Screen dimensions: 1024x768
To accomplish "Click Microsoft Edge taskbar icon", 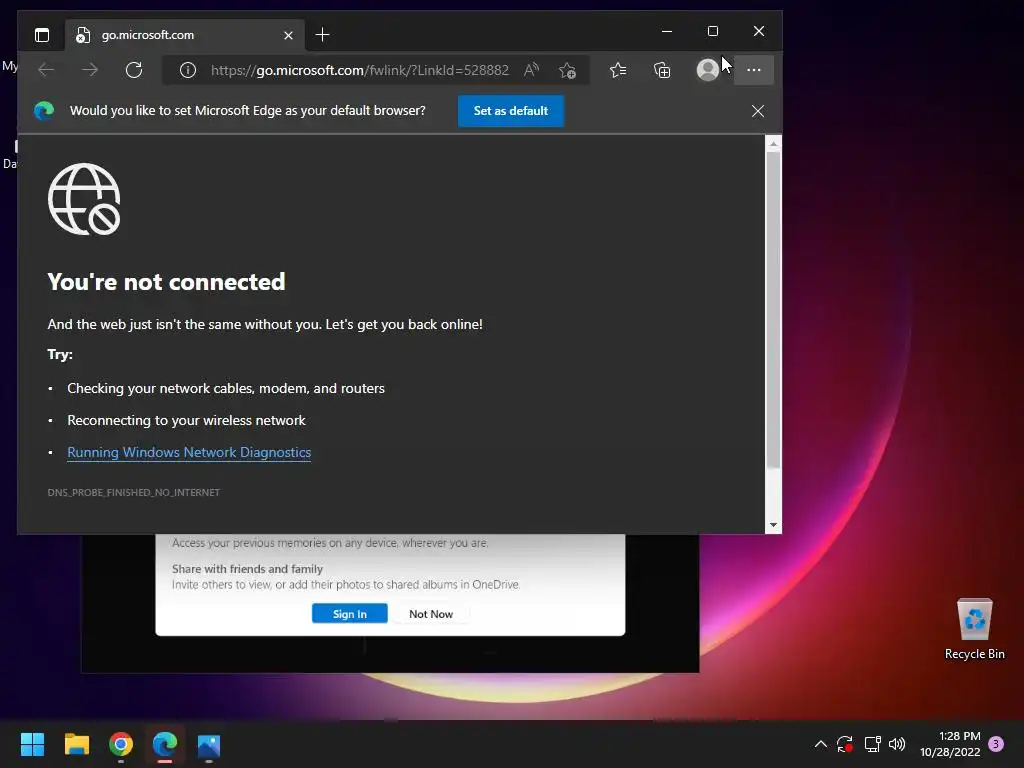I will pyautogui.click(x=165, y=744).
